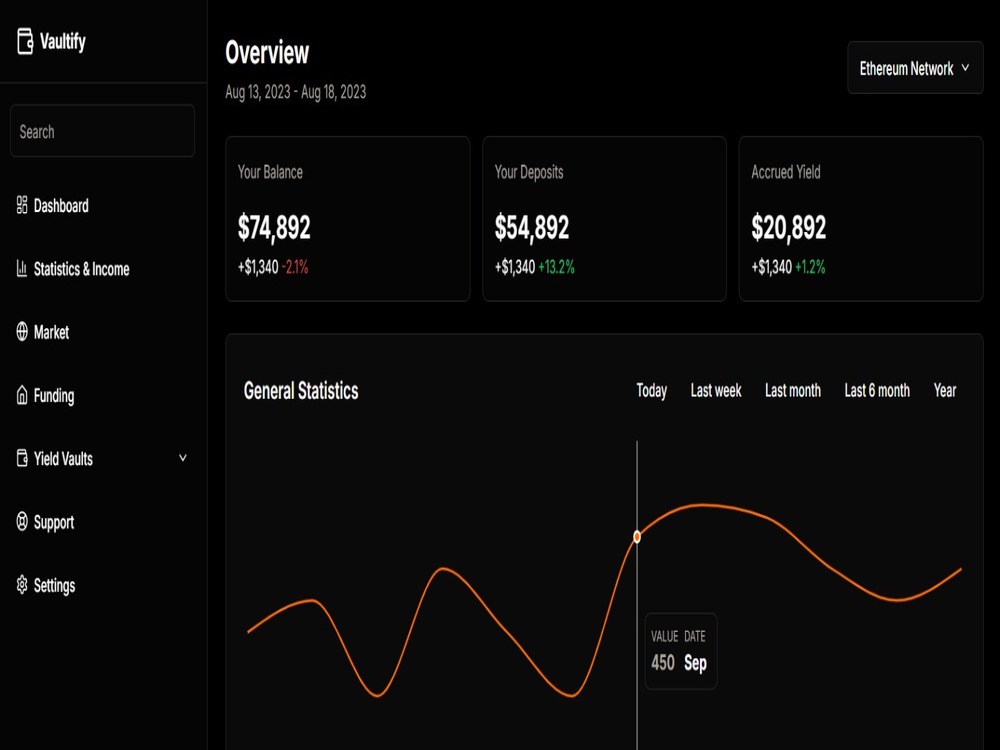Open the Ethereum Network dropdown
1000x750 pixels.
915,68
